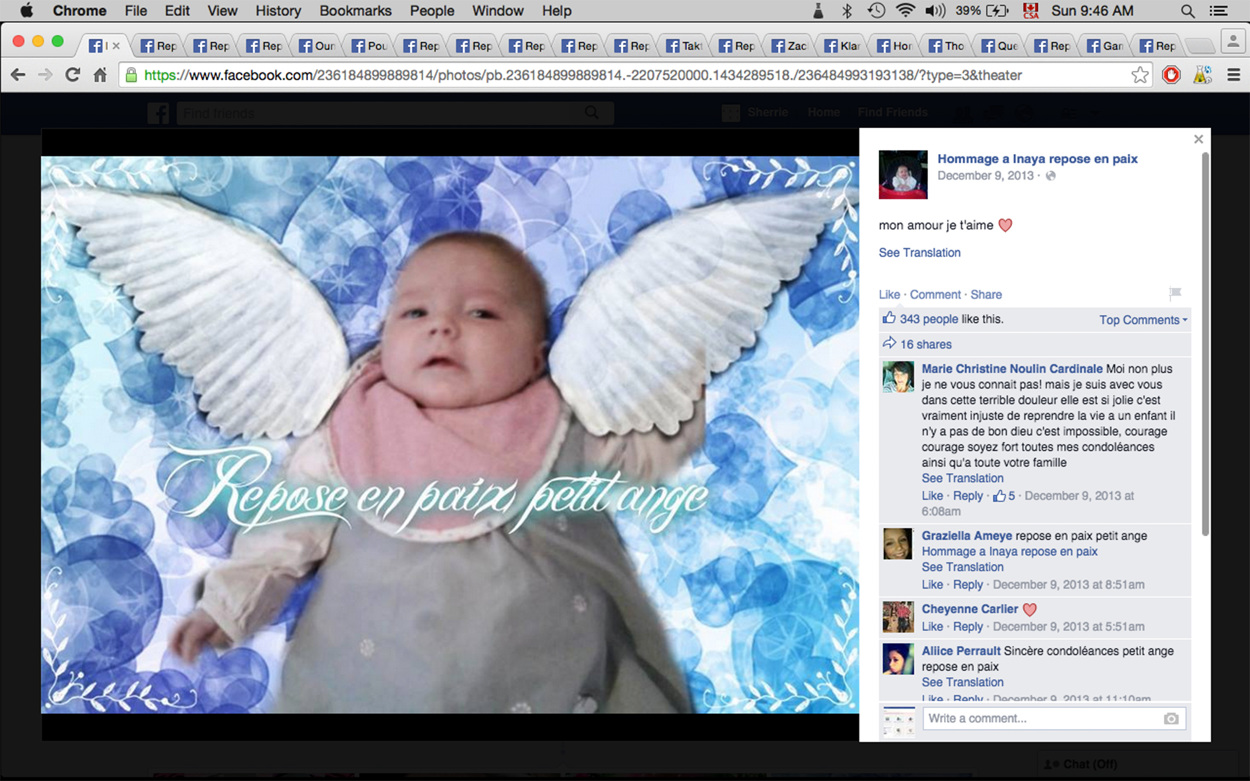1250x781 pixels.
Task: Open the Chrome hamburger menu icon
Action: (x=1232, y=75)
